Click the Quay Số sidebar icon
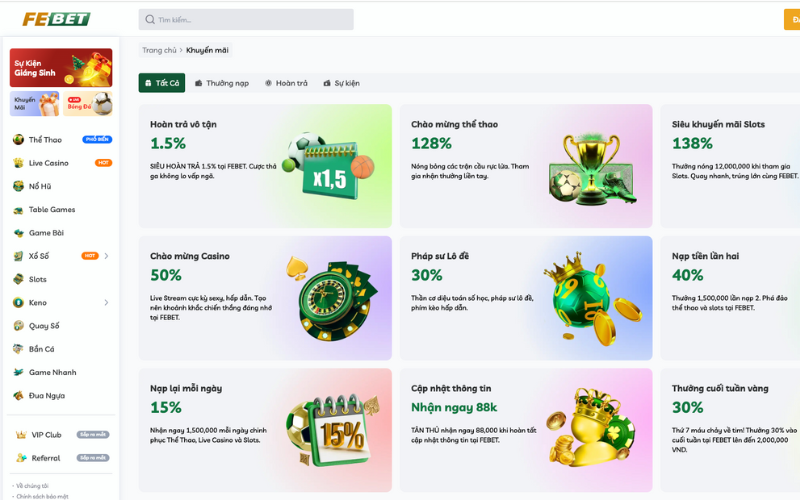 18,326
